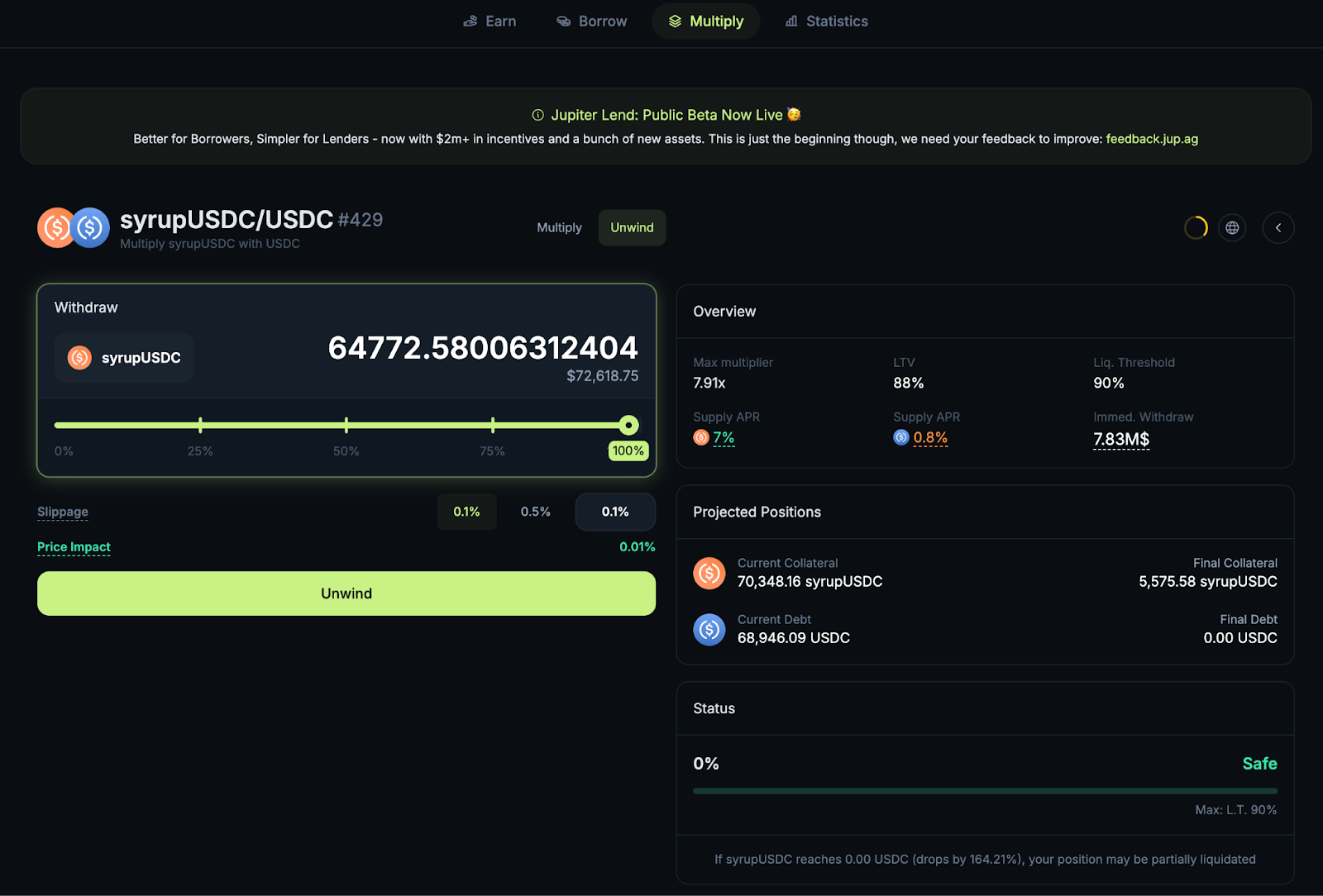Click the circular loading refresh icon
The image size is (1323, 896).
[1196, 227]
